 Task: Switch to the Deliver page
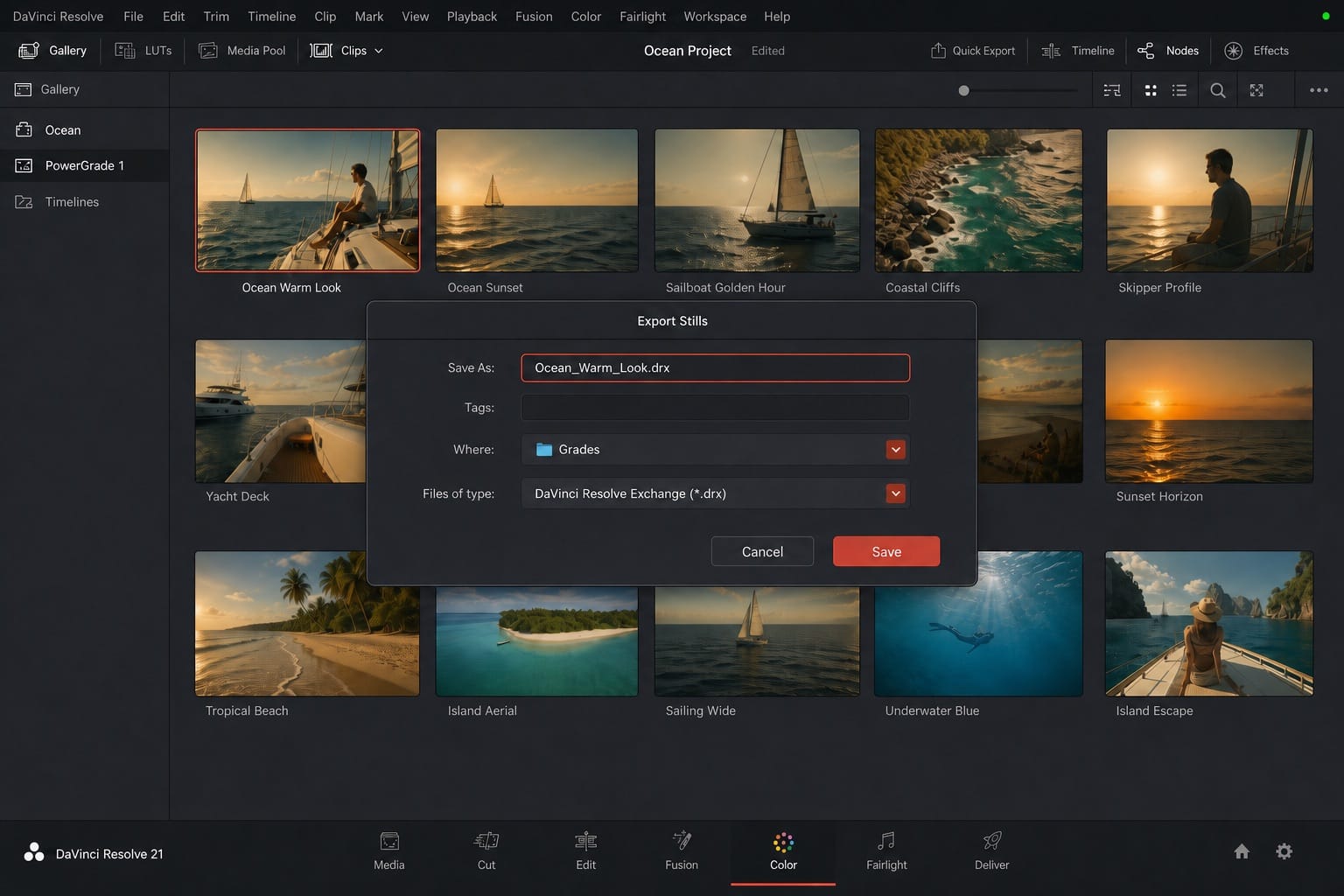point(991,851)
